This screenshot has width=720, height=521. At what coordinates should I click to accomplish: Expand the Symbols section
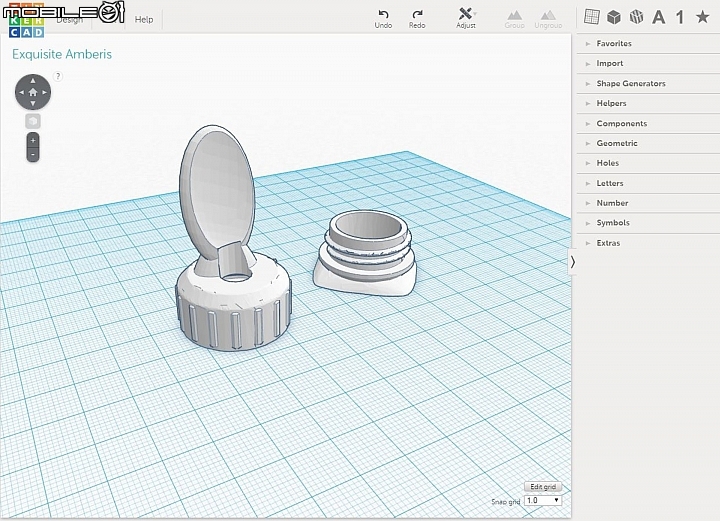(648, 223)
